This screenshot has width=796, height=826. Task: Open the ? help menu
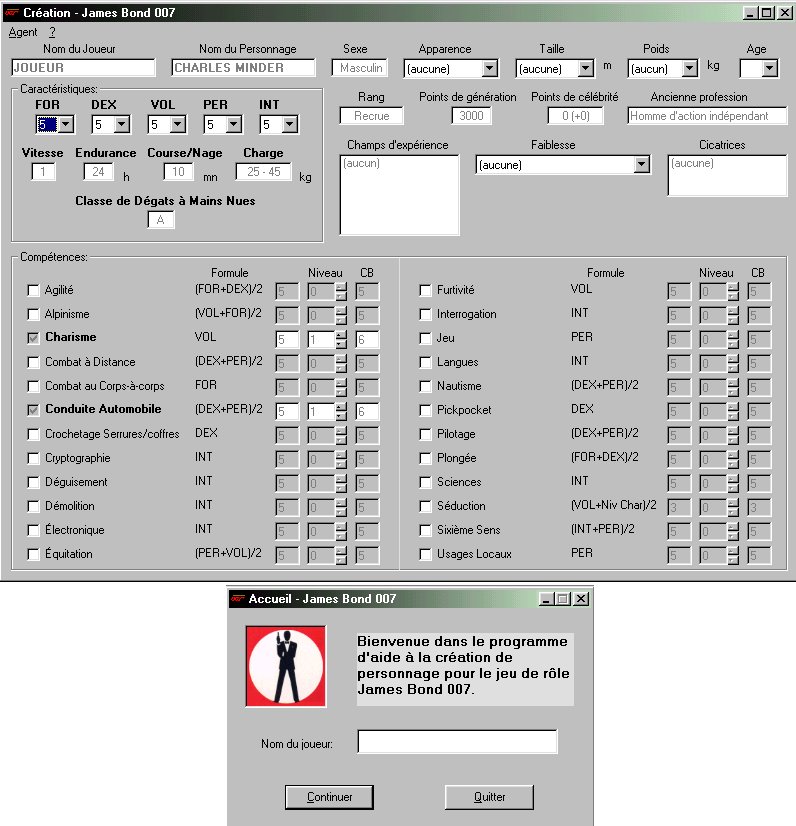(x=52, y=32)
